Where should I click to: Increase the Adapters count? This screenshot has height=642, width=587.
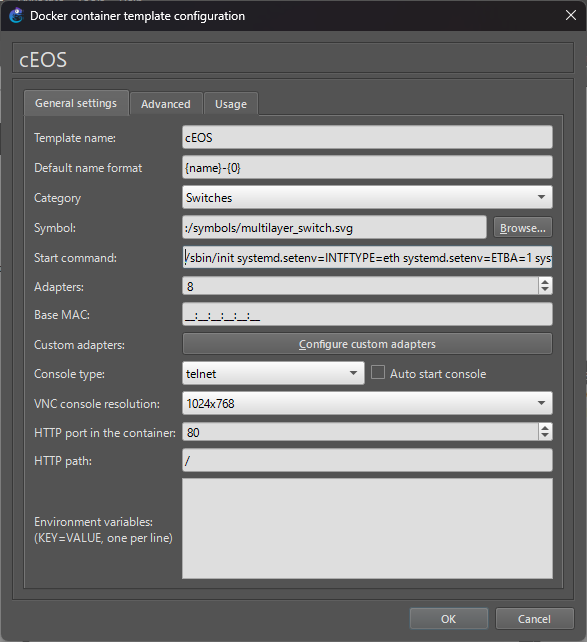click(x=545, y=282)
